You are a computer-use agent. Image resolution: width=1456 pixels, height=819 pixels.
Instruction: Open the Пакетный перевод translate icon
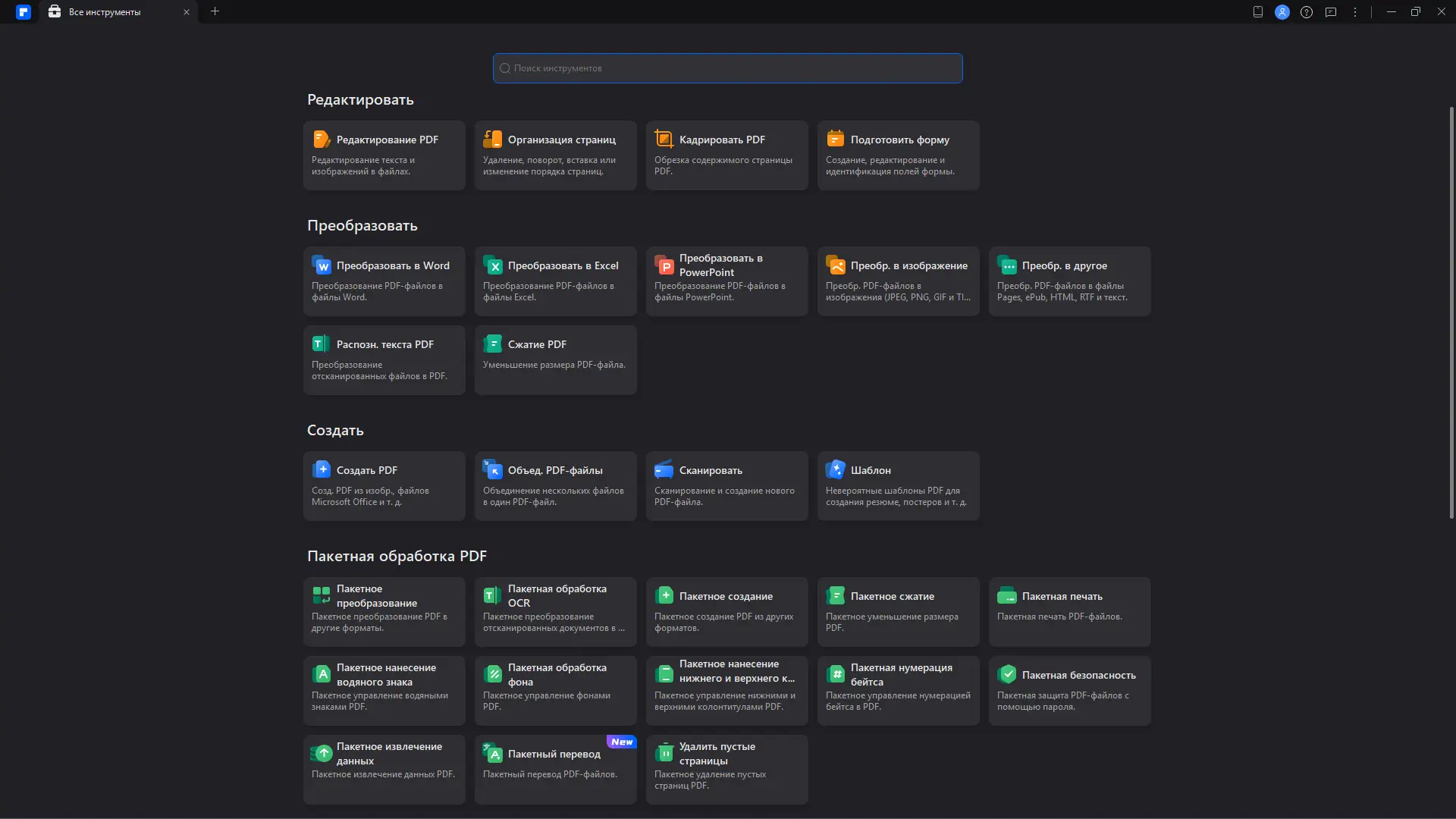coord(493,754)
